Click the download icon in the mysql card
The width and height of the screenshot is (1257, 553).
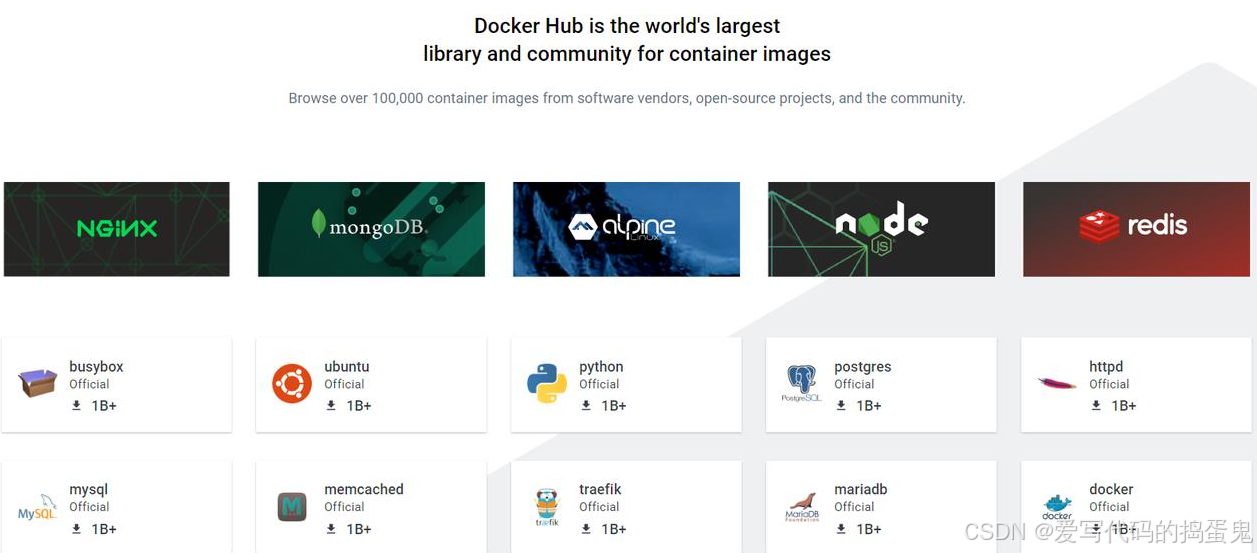click(76, 529)
